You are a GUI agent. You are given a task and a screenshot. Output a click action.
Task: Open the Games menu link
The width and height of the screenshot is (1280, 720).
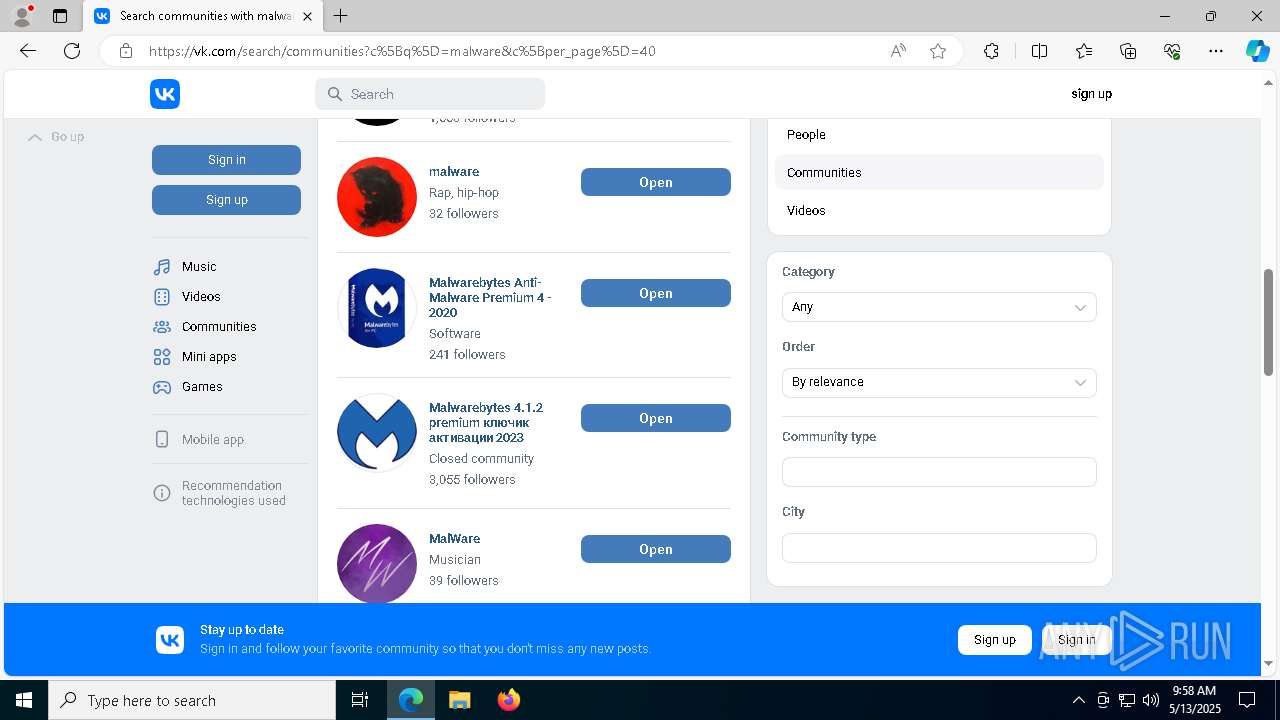click(x=202, y=387)
